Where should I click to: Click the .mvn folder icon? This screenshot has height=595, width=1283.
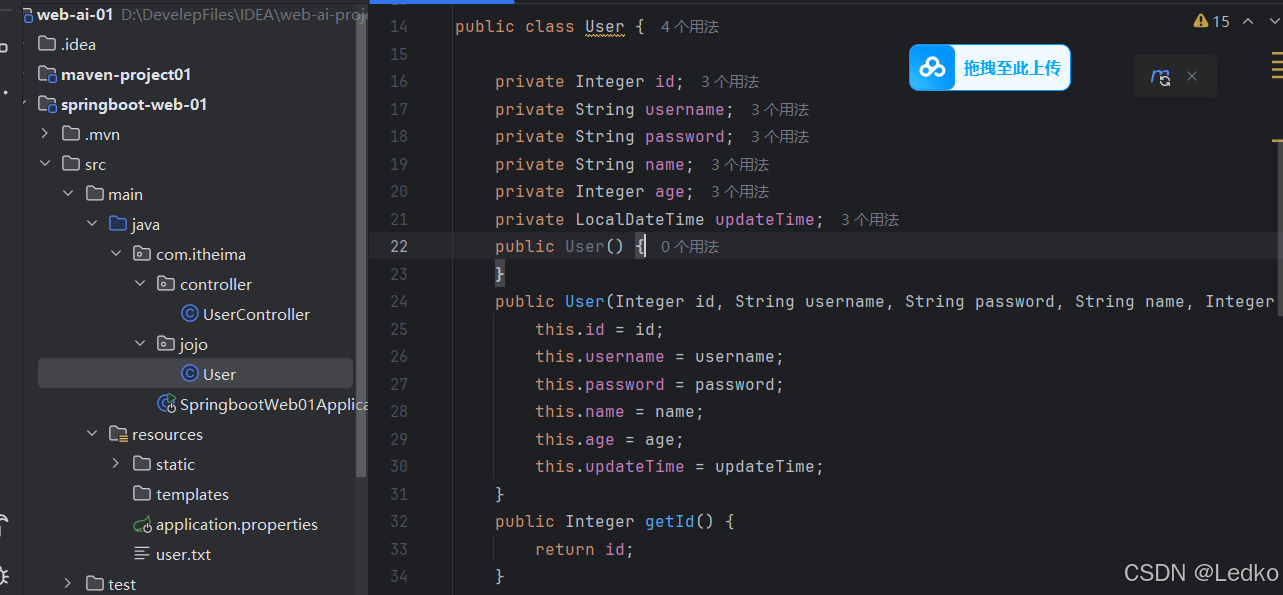(x=71, y=134)
